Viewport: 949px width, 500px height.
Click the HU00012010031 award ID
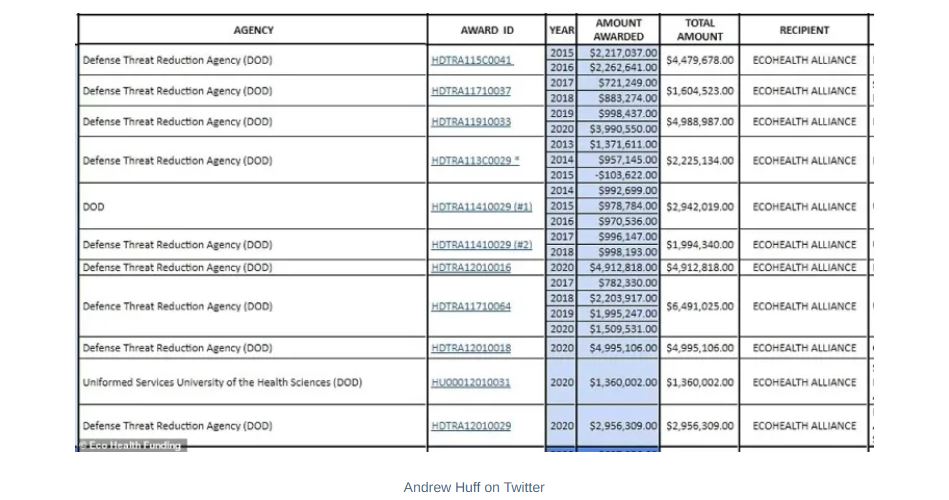tap(470, 383)
